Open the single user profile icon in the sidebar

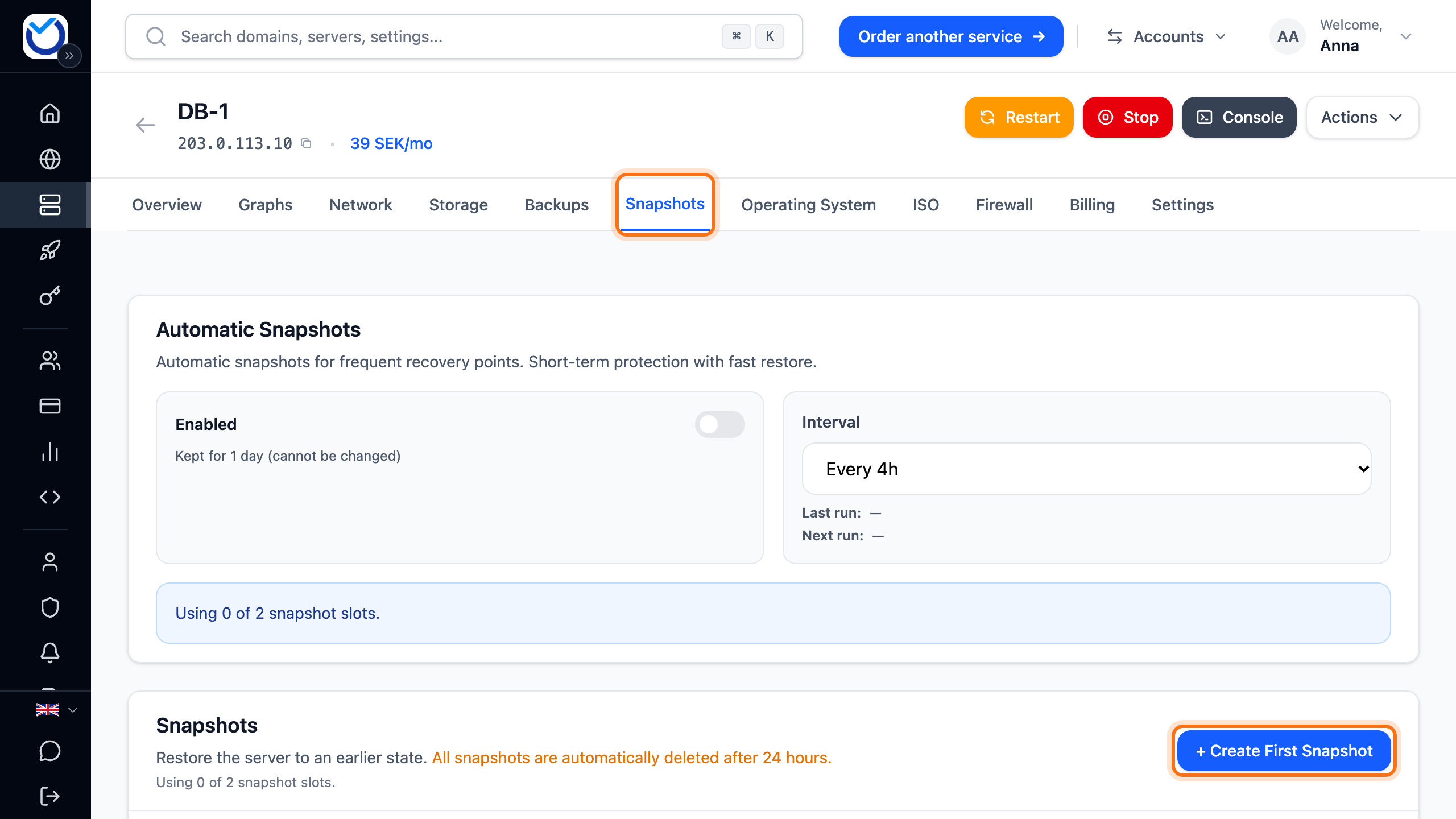[x=50, y=562]
